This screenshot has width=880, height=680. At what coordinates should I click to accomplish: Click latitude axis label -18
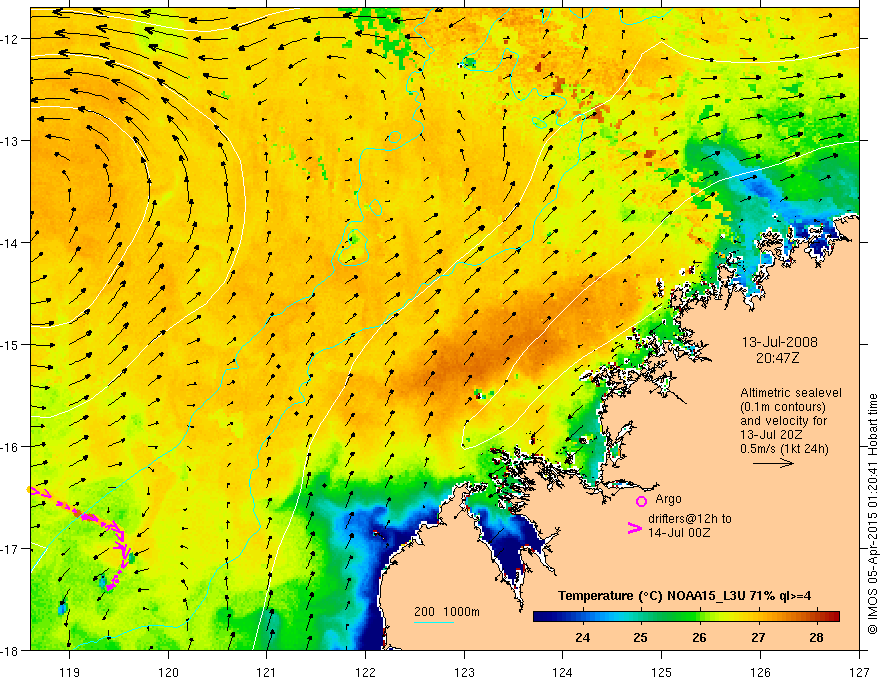(10, 650)
